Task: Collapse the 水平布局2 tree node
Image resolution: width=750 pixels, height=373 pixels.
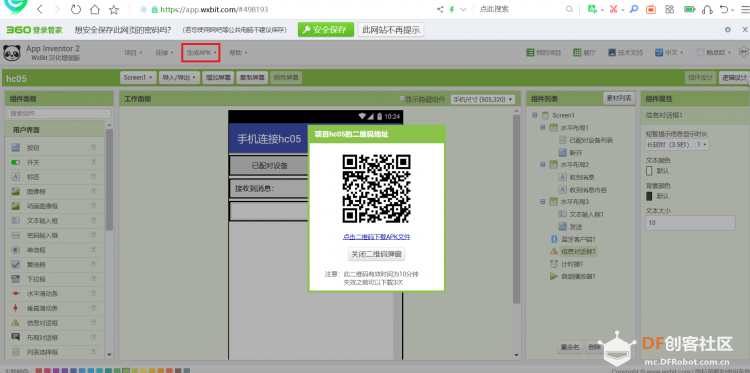Action: 543,165
